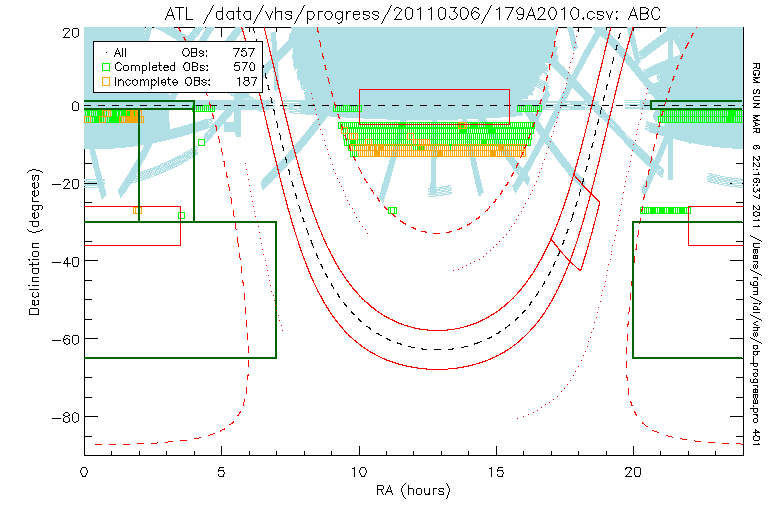Click the green marker row at far right near declination -27
Image resolution: width=768 pixels, height=512 pixels.
[x=665, y=210]
